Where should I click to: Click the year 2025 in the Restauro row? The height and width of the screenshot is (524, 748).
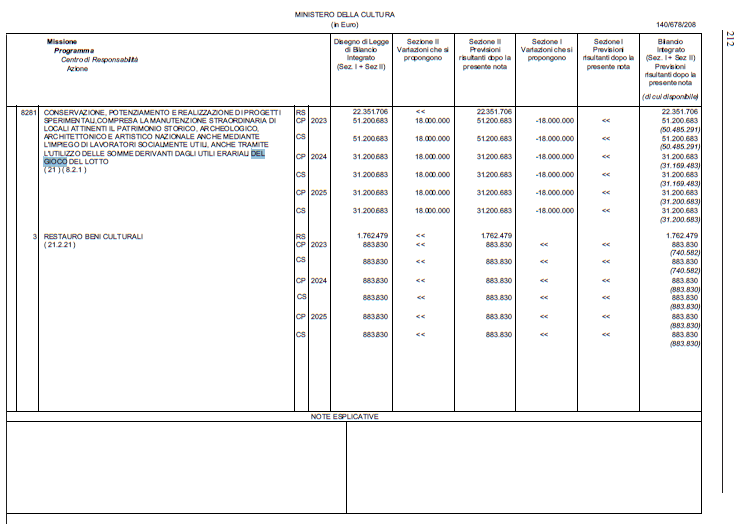point(319,316)
